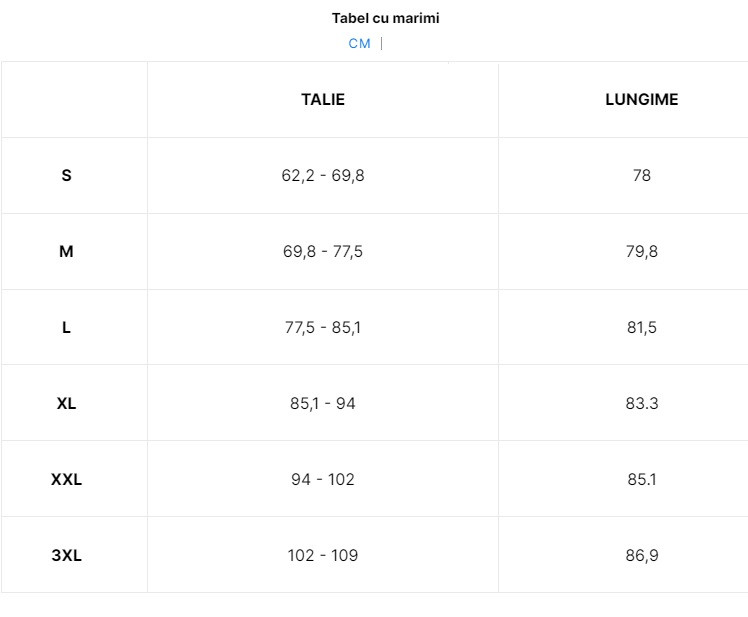
Task: Select waist value 62,2 - 69,8
Action: (323, 175)
